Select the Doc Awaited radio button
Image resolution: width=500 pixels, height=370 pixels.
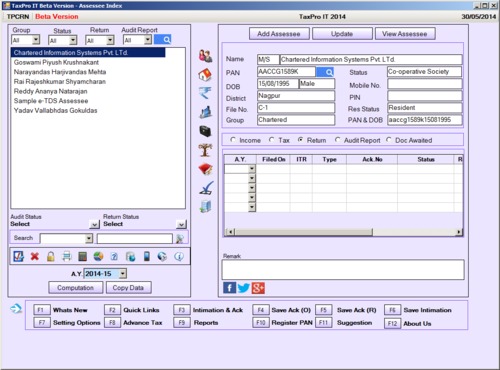[x=389, y=140]
